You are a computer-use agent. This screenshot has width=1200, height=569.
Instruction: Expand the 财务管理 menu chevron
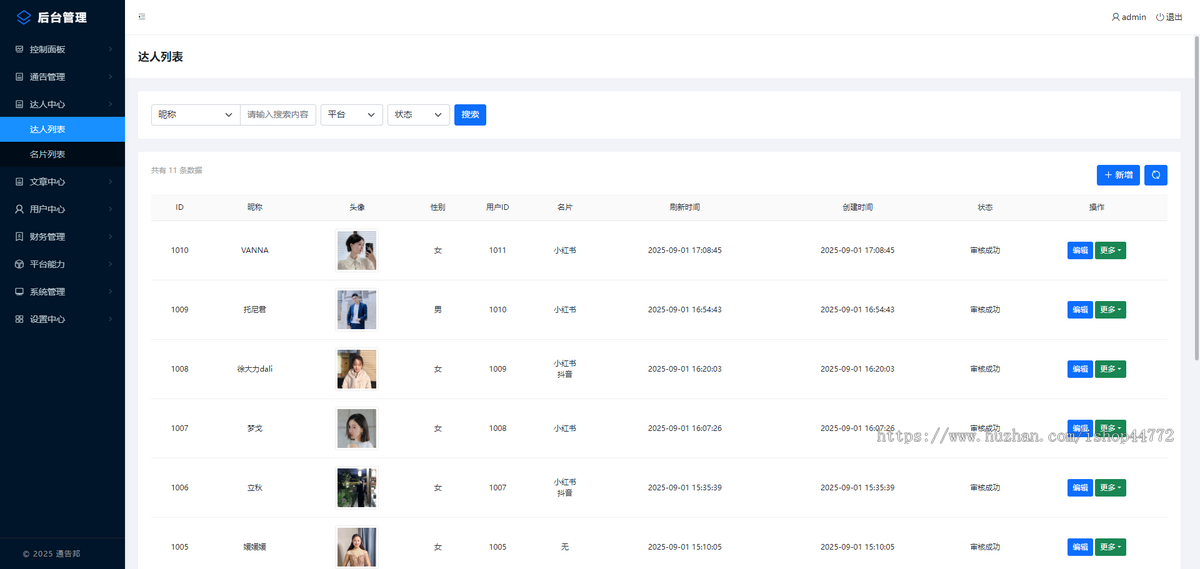click(x=110, y=237)
